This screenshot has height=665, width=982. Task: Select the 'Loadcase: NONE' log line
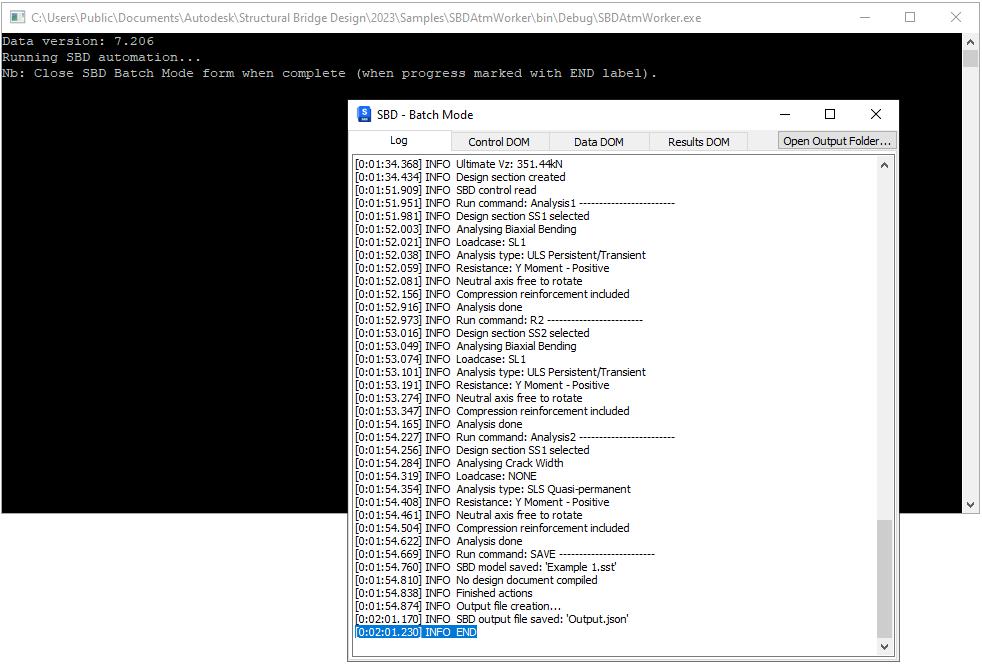446,476
